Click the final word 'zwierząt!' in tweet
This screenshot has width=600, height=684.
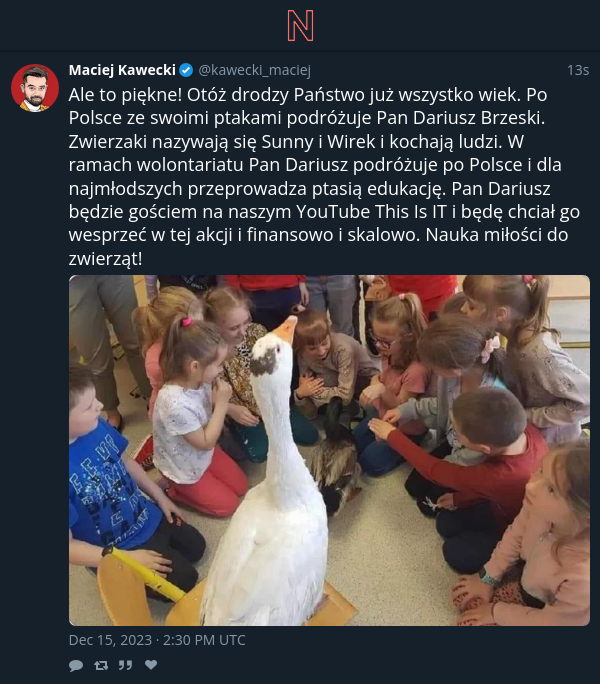click(x=105, y=259)
